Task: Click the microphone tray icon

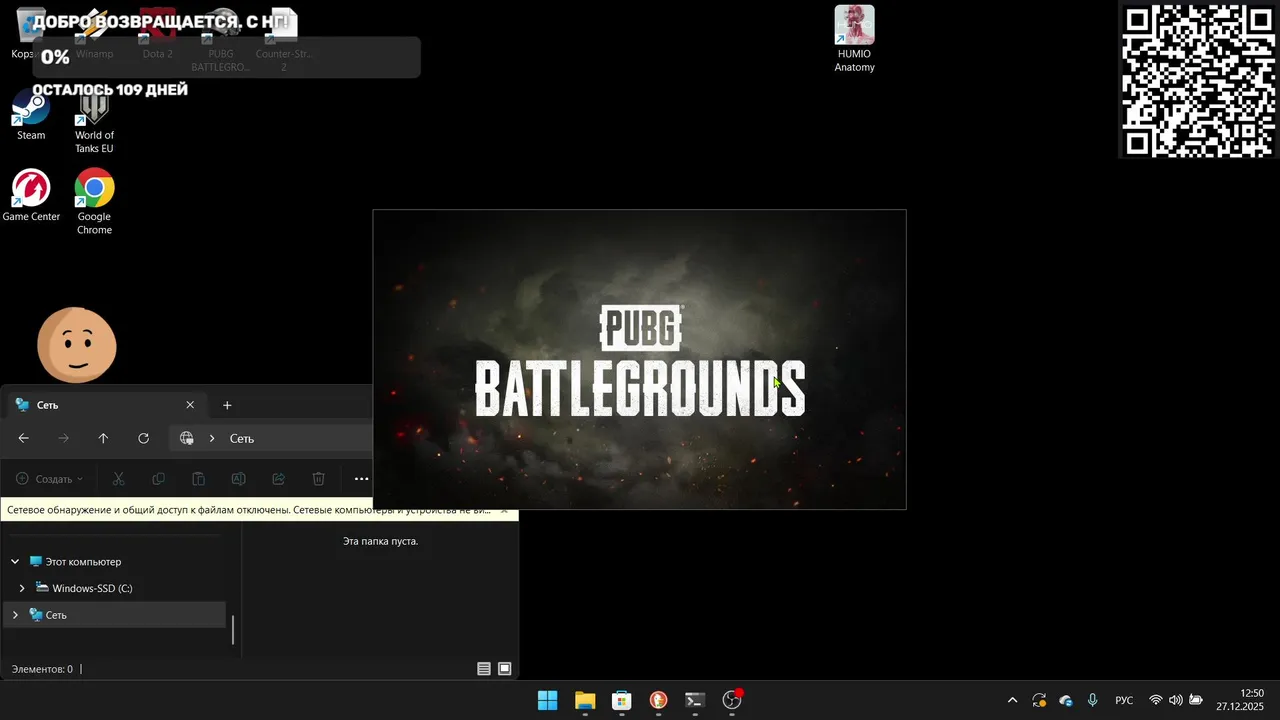Action: [1092, 700]
